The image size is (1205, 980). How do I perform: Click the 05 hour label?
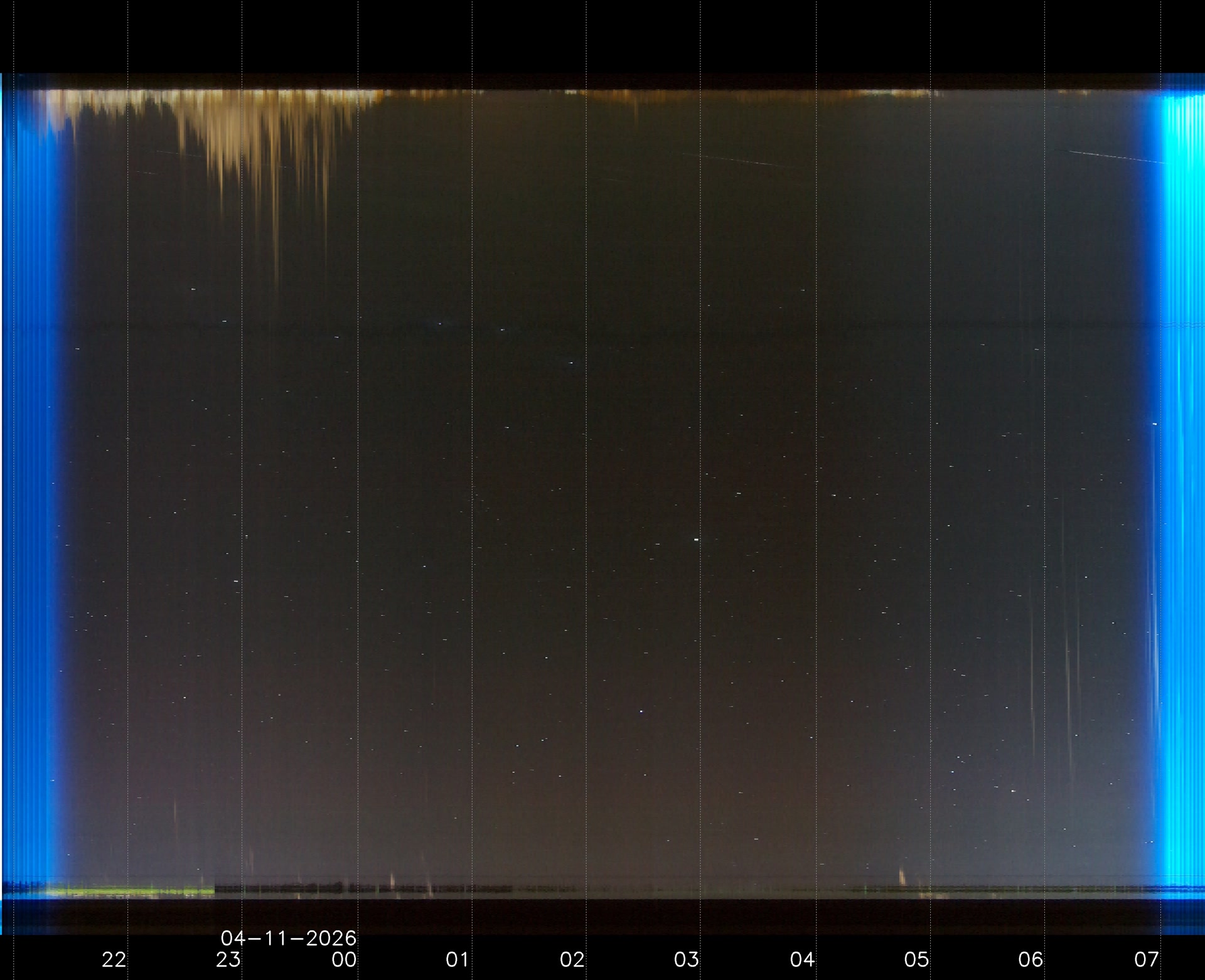pos(916,959)
